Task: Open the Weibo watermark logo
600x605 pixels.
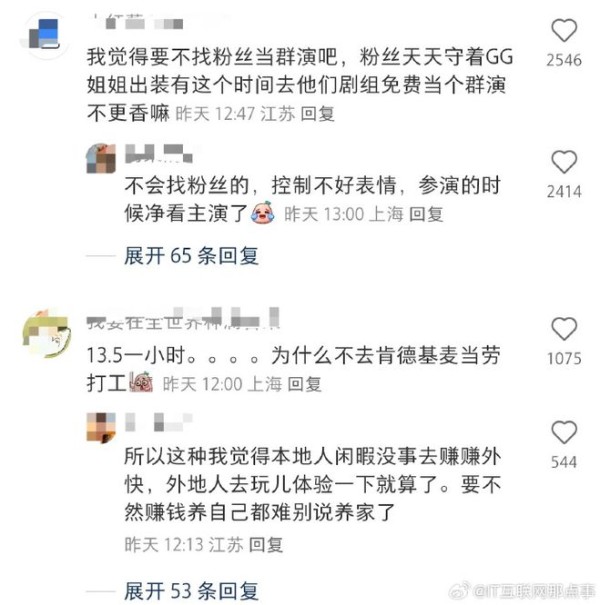Action: point(459,589)
